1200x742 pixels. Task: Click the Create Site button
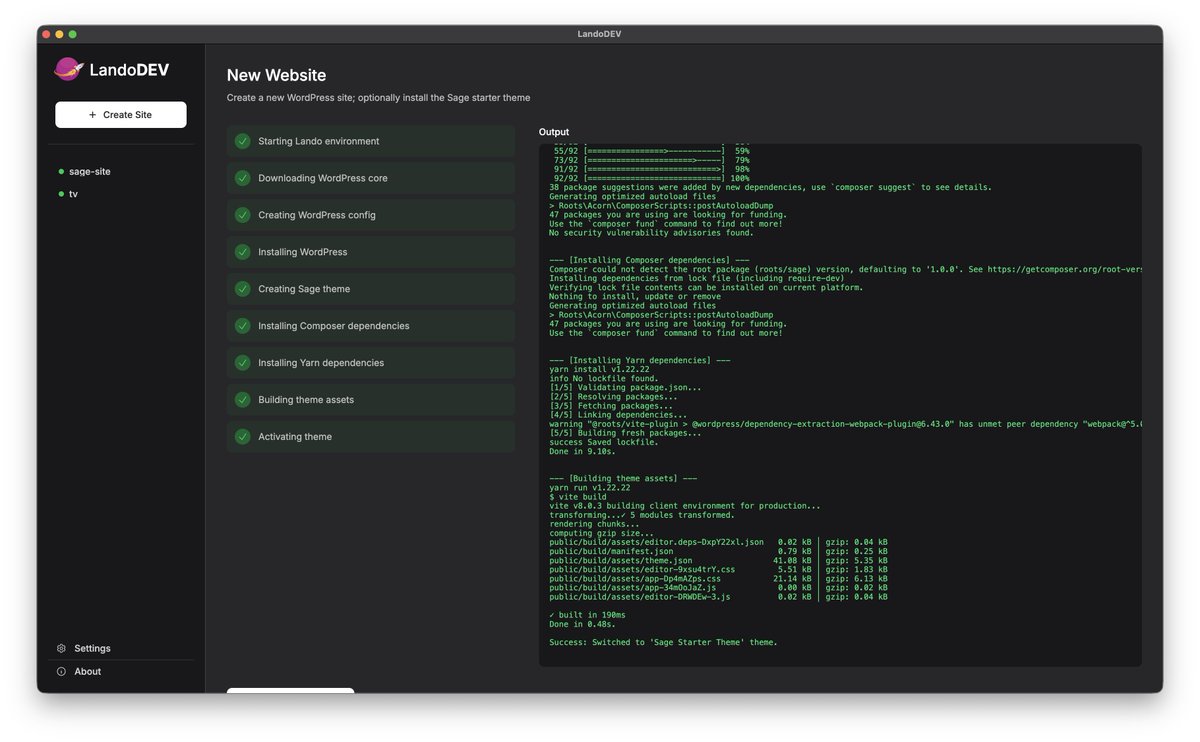click(120, 114)
